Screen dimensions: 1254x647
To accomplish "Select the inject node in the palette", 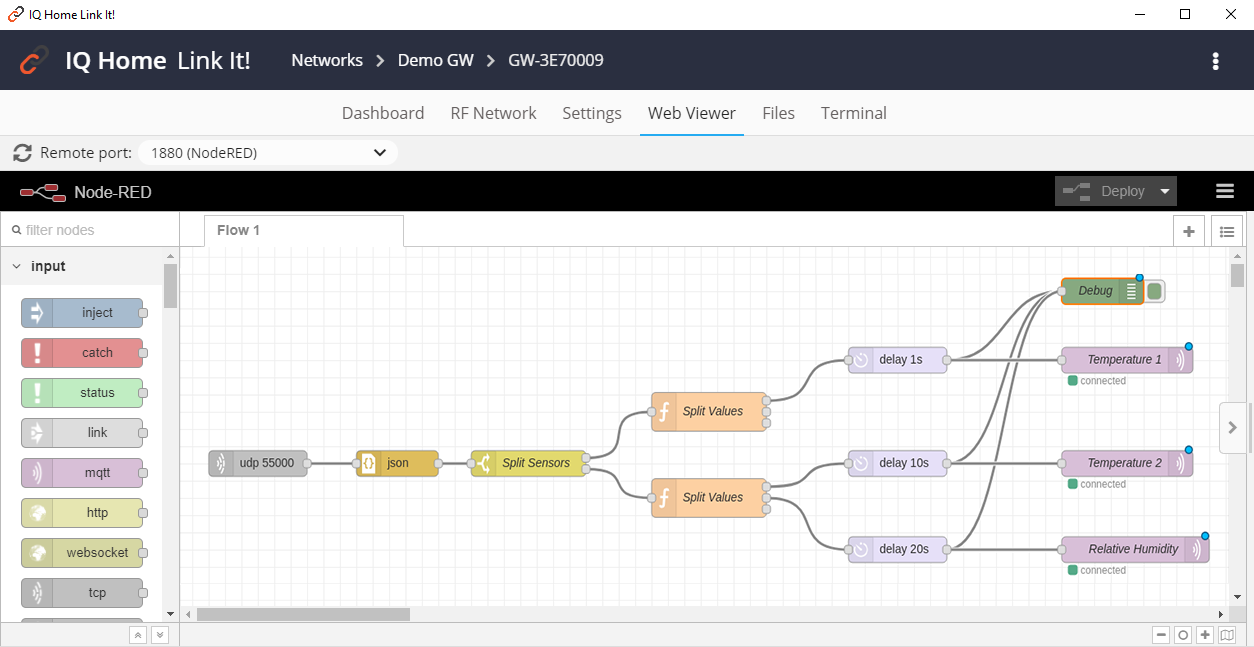I will pos(82,313).
